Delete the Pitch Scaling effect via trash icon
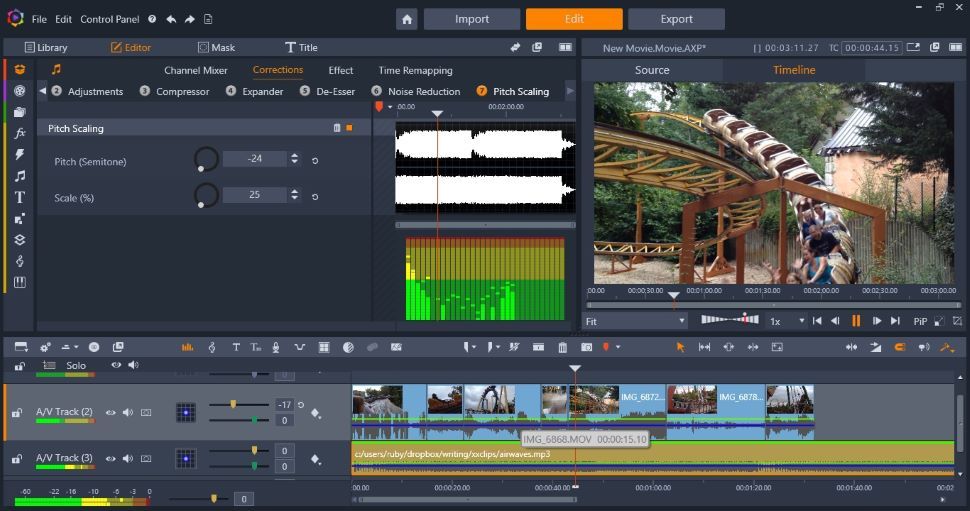This screenshot has width=970, height=511. 337,128
